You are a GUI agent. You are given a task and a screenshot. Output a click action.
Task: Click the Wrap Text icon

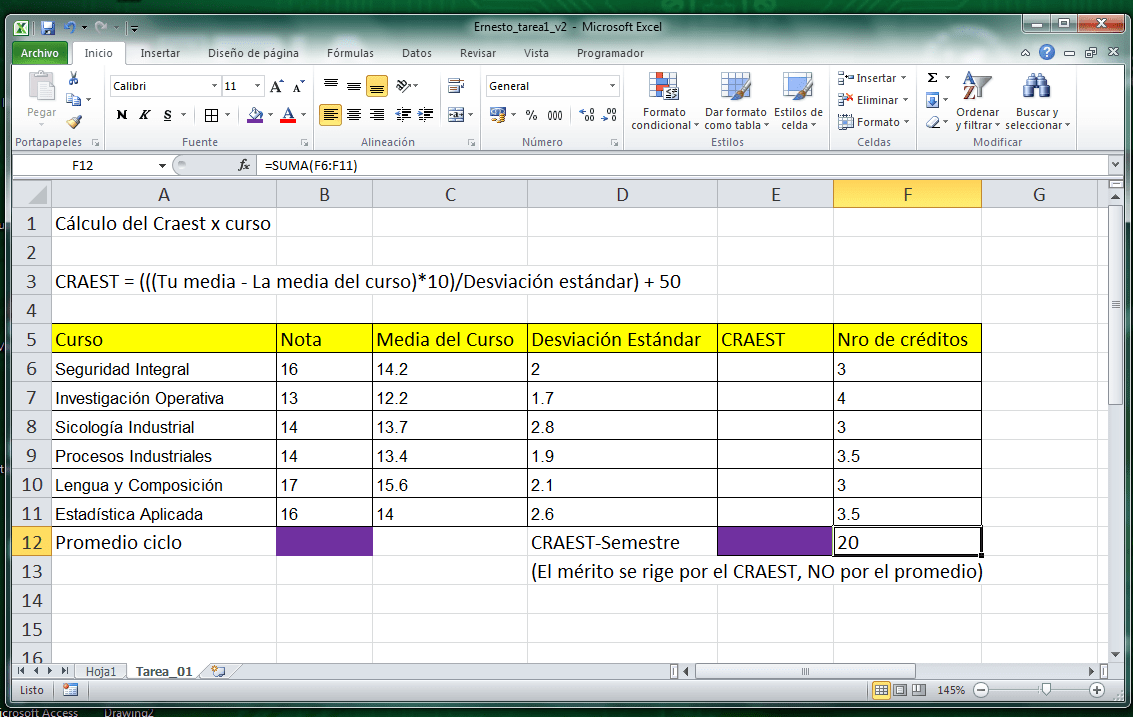click(x=456, y=86)
